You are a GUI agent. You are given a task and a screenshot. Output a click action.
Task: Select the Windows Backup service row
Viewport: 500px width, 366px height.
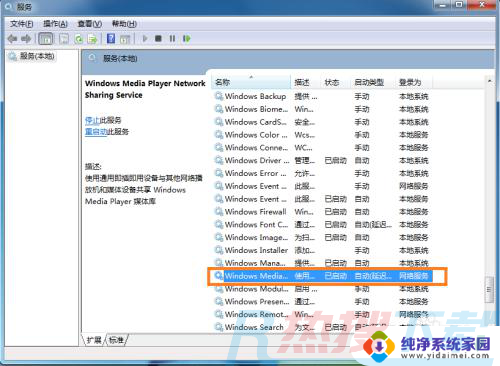[x=322, y=96]
